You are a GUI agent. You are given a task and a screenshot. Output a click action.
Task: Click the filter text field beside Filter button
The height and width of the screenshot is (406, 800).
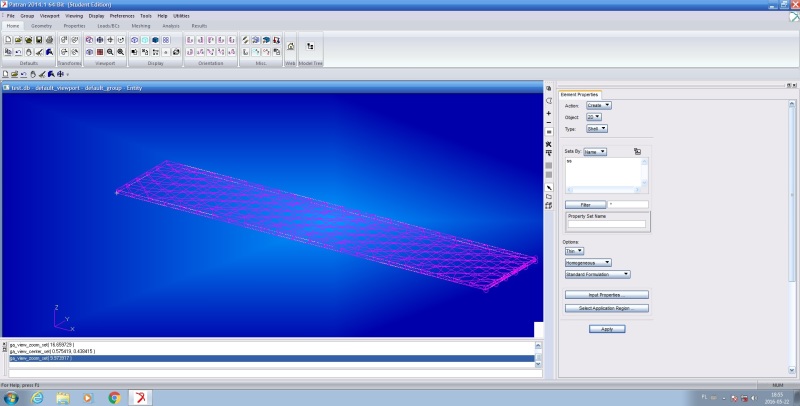tap(628, 205)
